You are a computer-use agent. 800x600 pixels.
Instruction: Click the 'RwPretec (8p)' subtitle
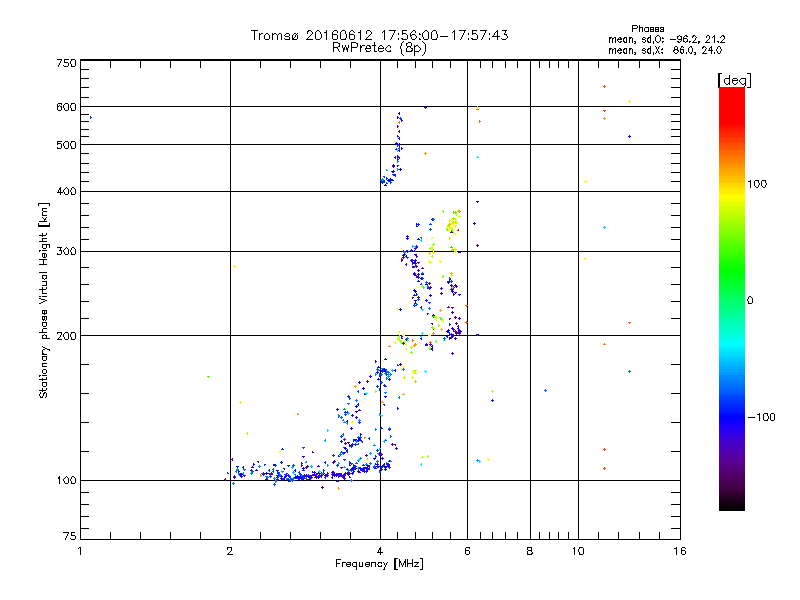(x=379, y=48)
